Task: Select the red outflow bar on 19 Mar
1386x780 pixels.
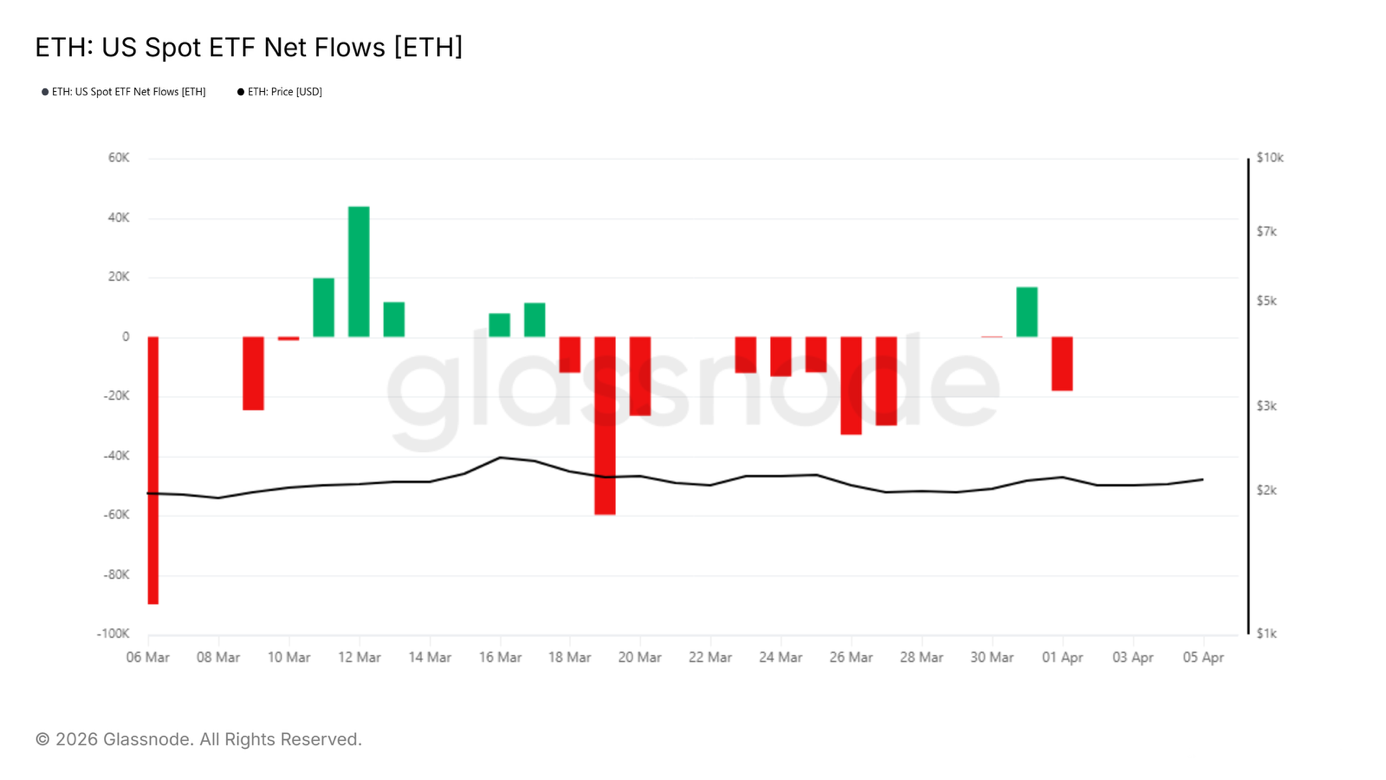Action: coord(605,425)
